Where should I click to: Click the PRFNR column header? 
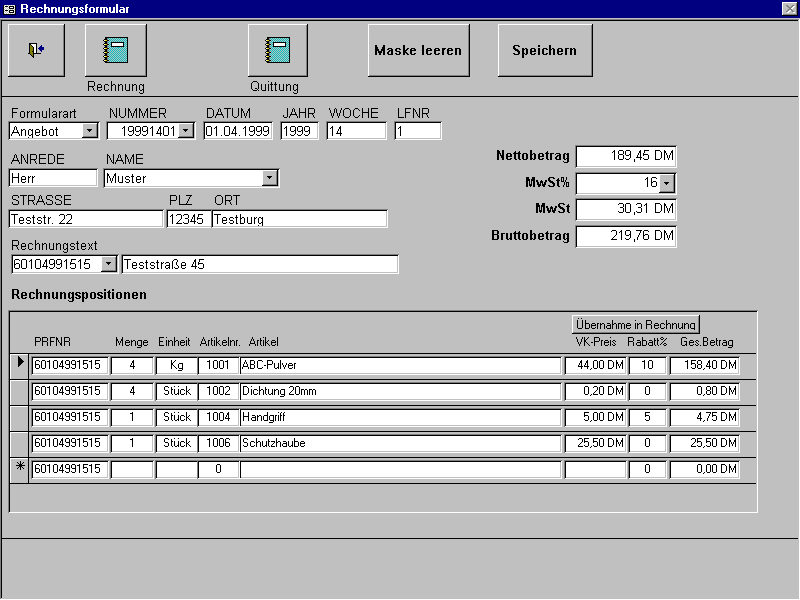53,342
